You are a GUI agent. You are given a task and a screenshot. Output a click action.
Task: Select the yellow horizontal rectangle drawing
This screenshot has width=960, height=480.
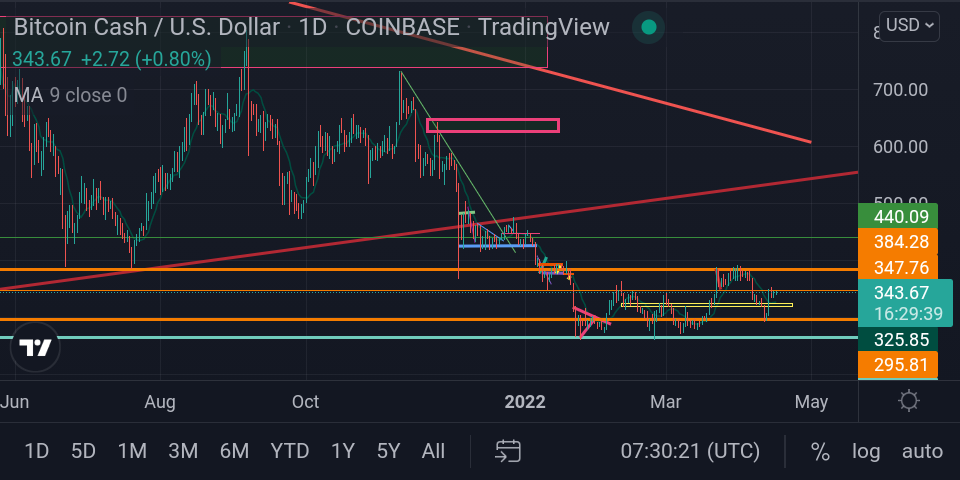(707, 304)
